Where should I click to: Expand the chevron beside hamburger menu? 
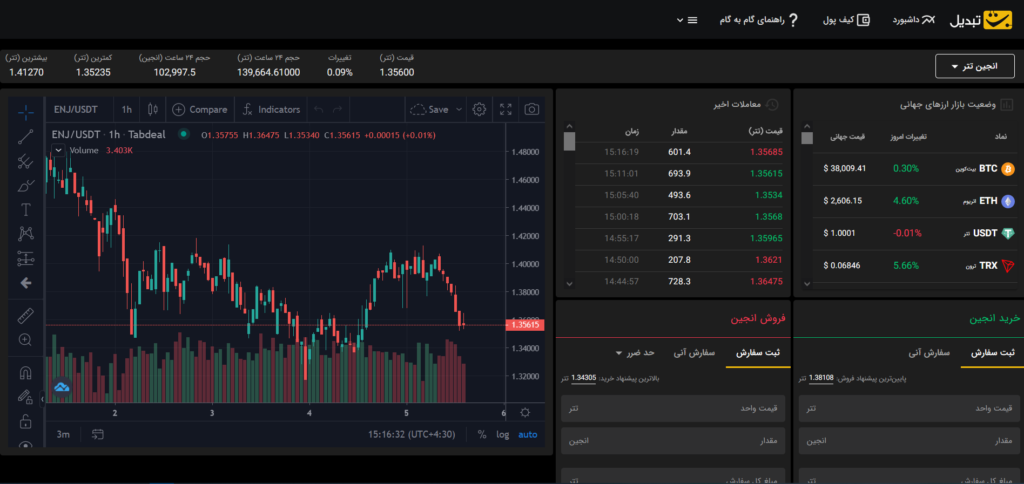point(680,20)
